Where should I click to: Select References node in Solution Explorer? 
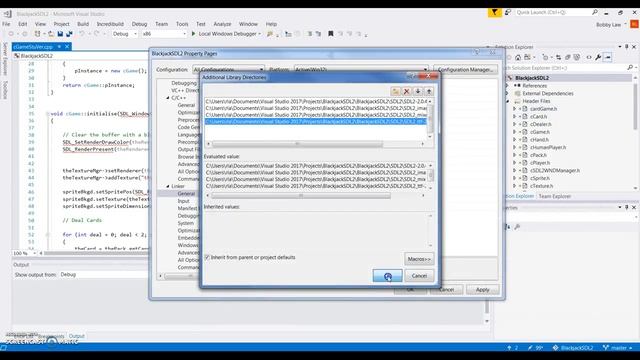(535, 86)
